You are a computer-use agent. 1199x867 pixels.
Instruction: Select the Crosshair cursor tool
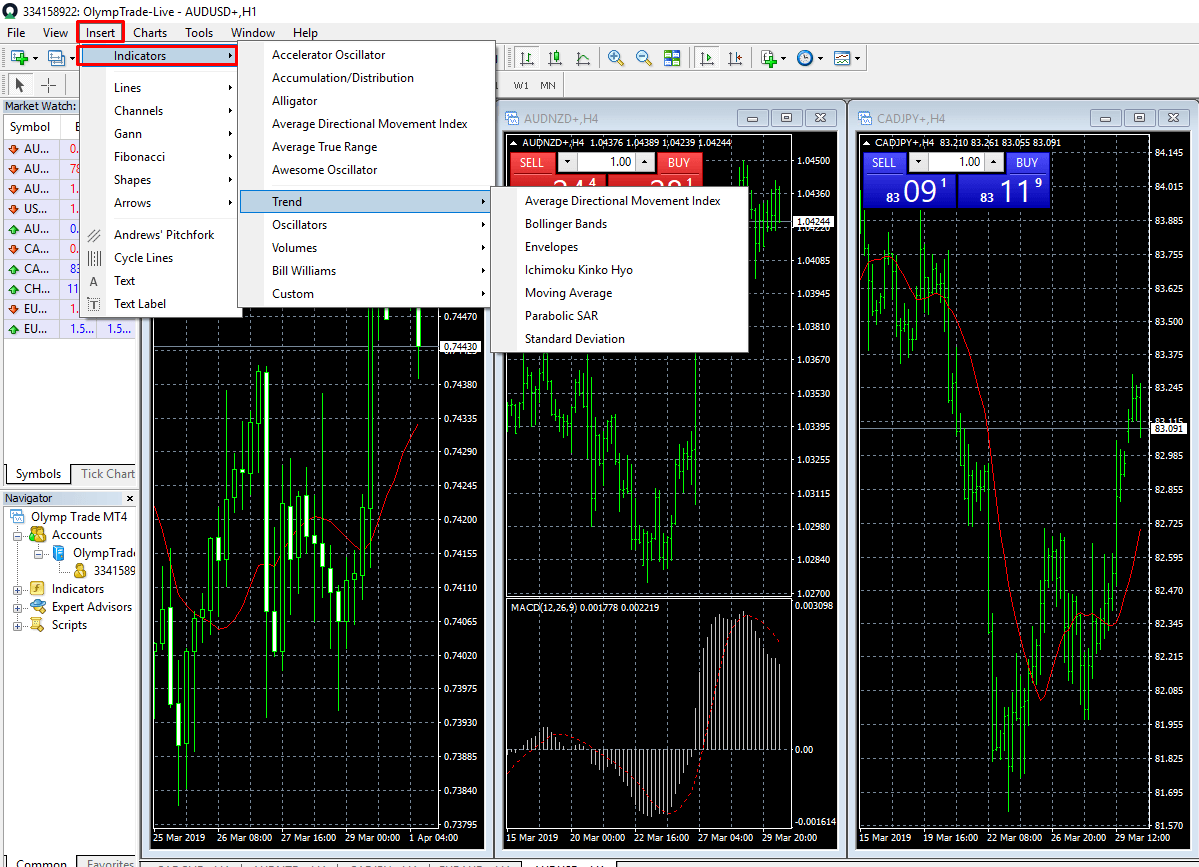click(x=48, y=85)
